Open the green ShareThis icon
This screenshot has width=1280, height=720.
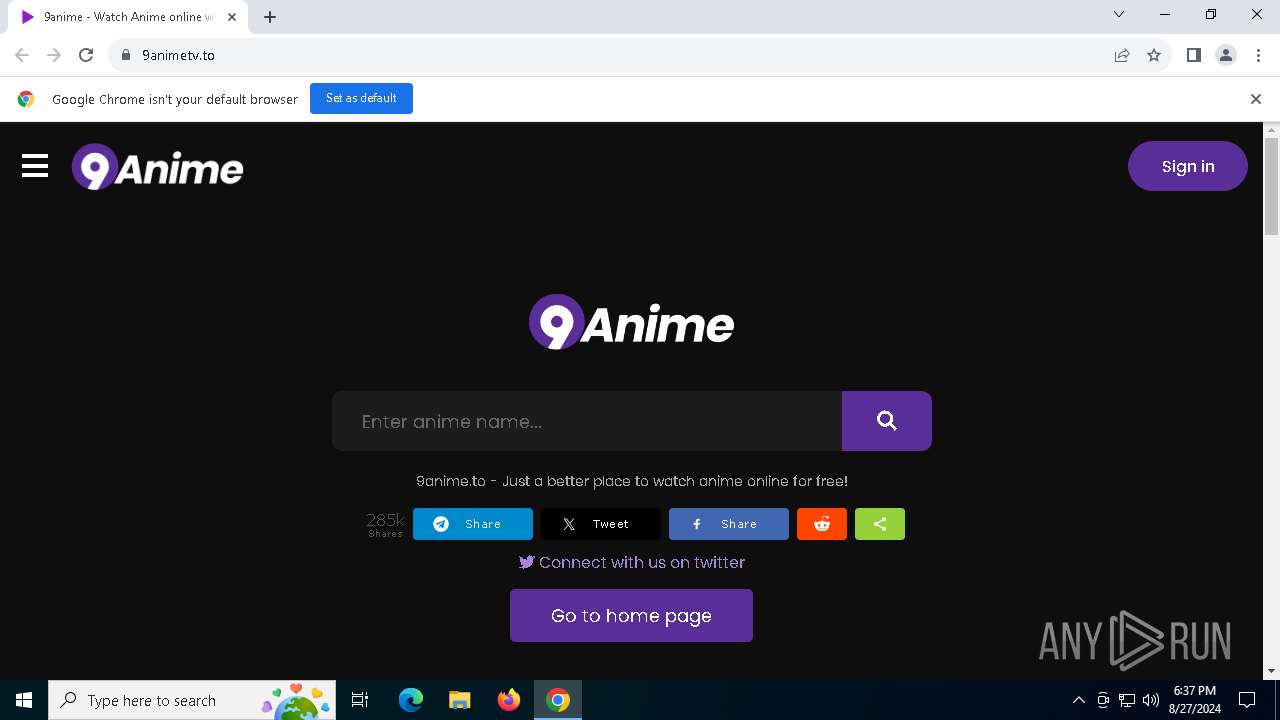tap(880, 524)
